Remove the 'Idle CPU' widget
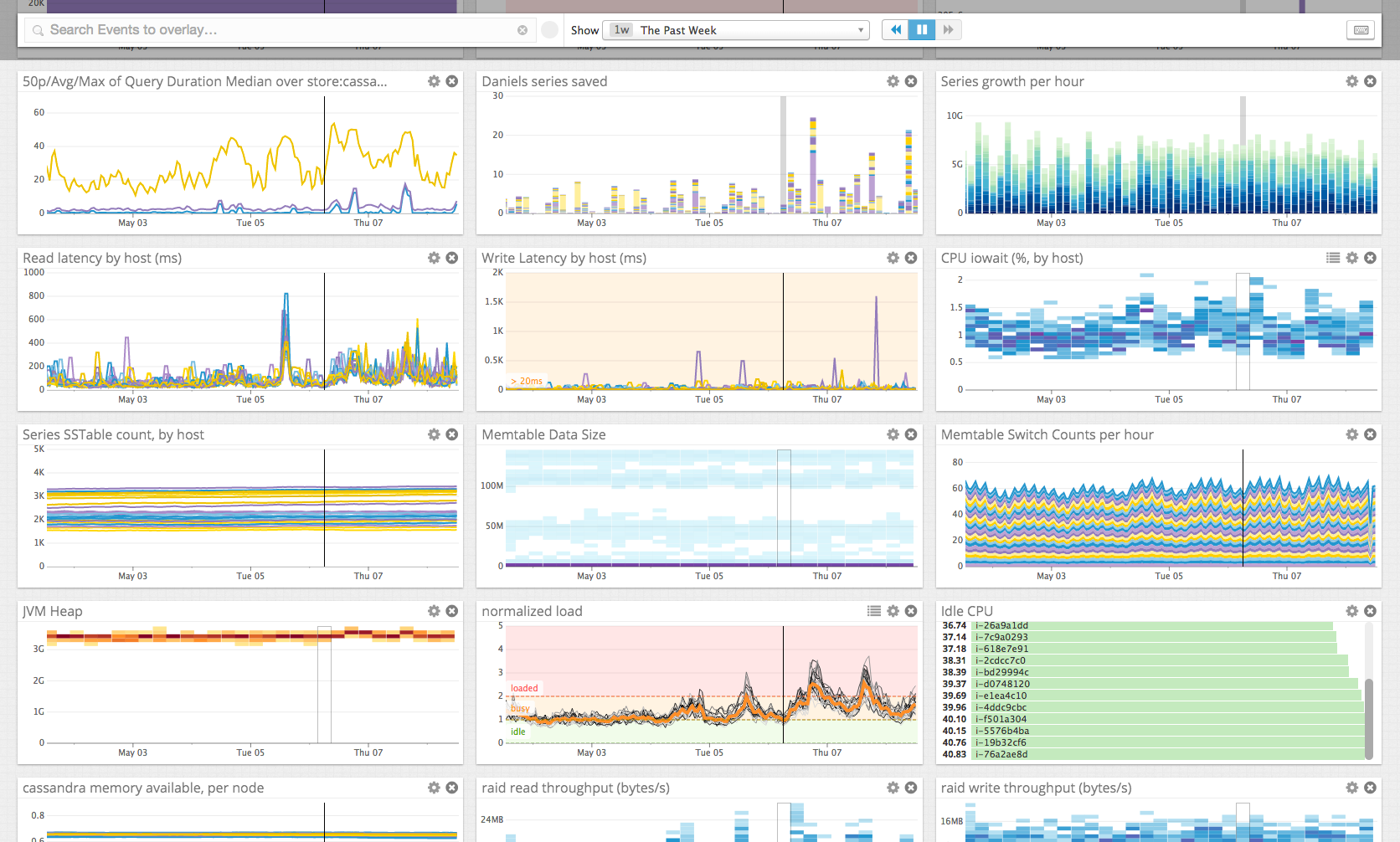Image resolution: width=1400 pixels, height=842 pixels. 1371,611
